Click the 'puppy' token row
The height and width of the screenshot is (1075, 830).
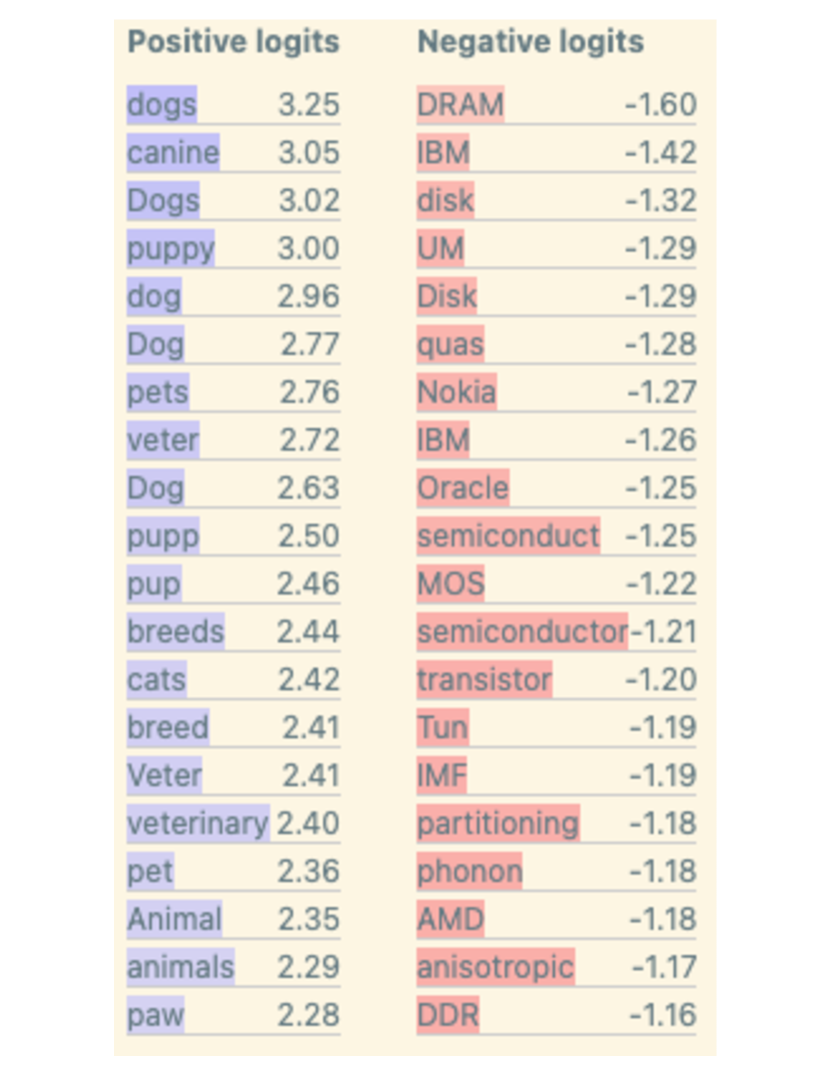tap(171, 249)
